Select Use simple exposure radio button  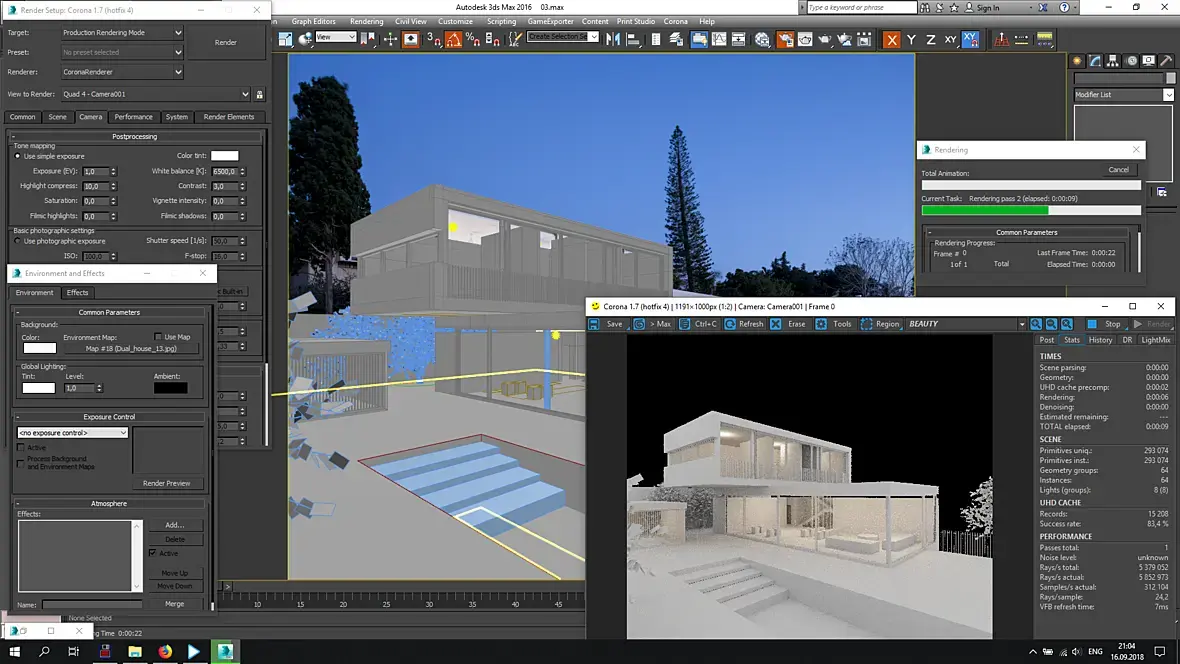17,156
